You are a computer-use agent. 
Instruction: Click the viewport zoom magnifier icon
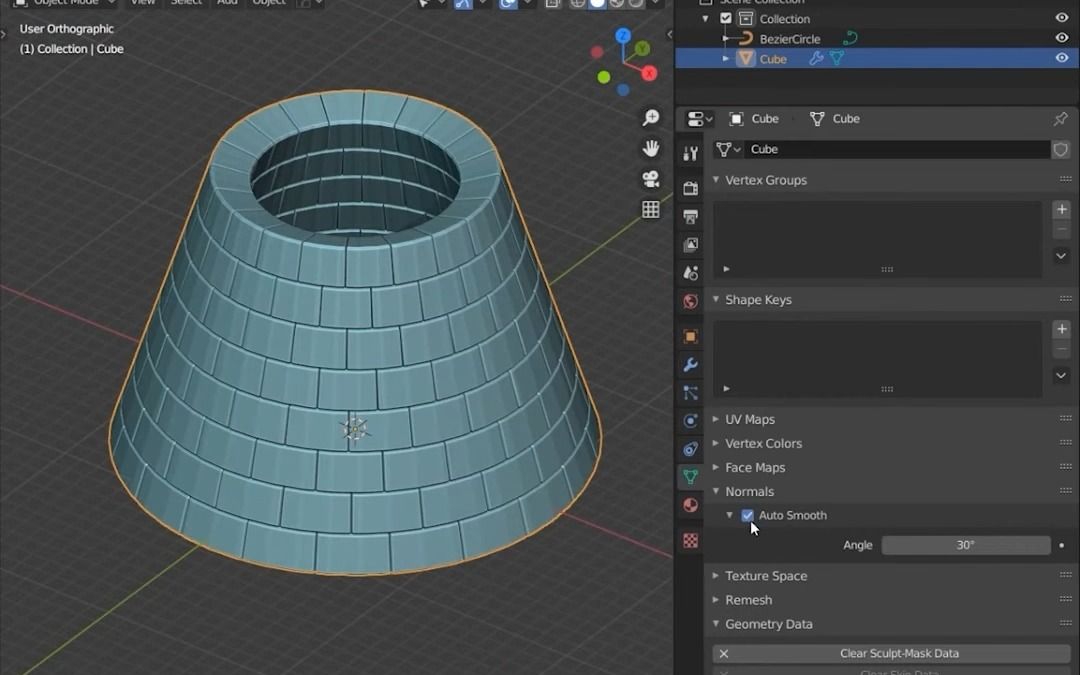[x=650, y=118]
